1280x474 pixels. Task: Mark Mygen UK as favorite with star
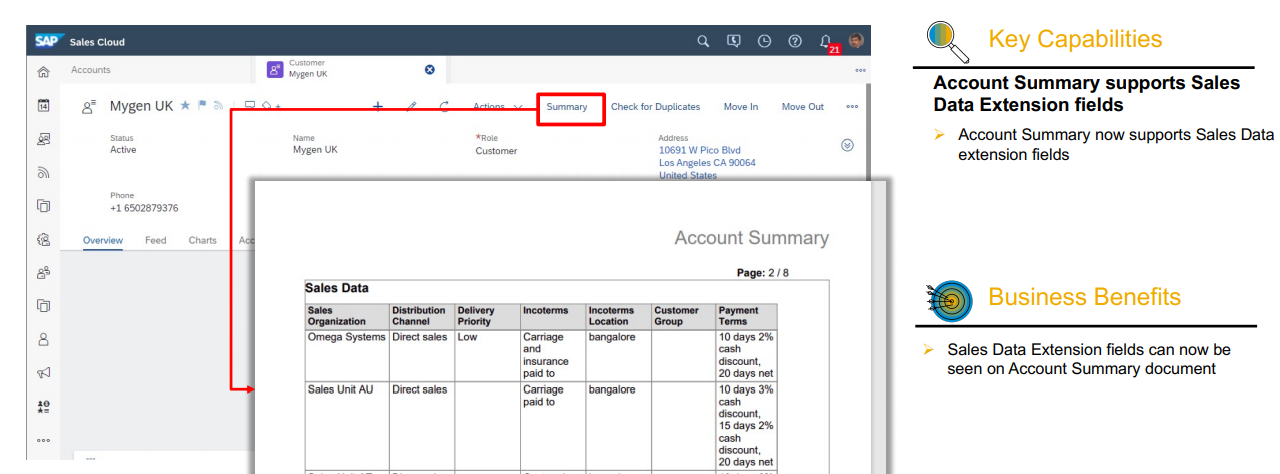point(185,105)
